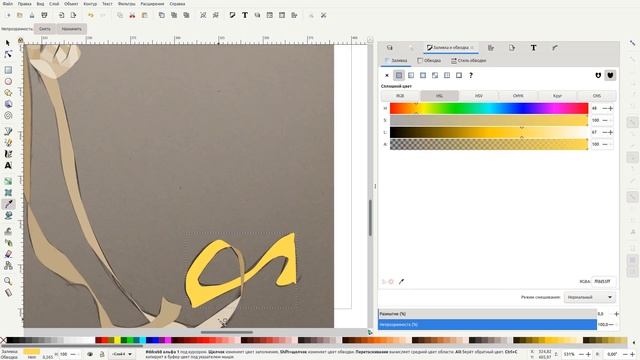Toggle layer lock icon in status bar

pyautogui.click(x=102, y=354)
